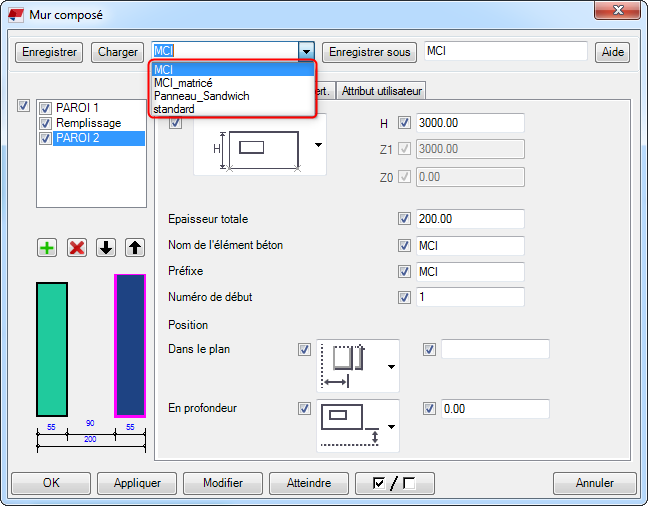This screenshot has height=506, width=648.
Task: Toggle the PAROI 1 checkbox
Action: click(x=45, y=108)
